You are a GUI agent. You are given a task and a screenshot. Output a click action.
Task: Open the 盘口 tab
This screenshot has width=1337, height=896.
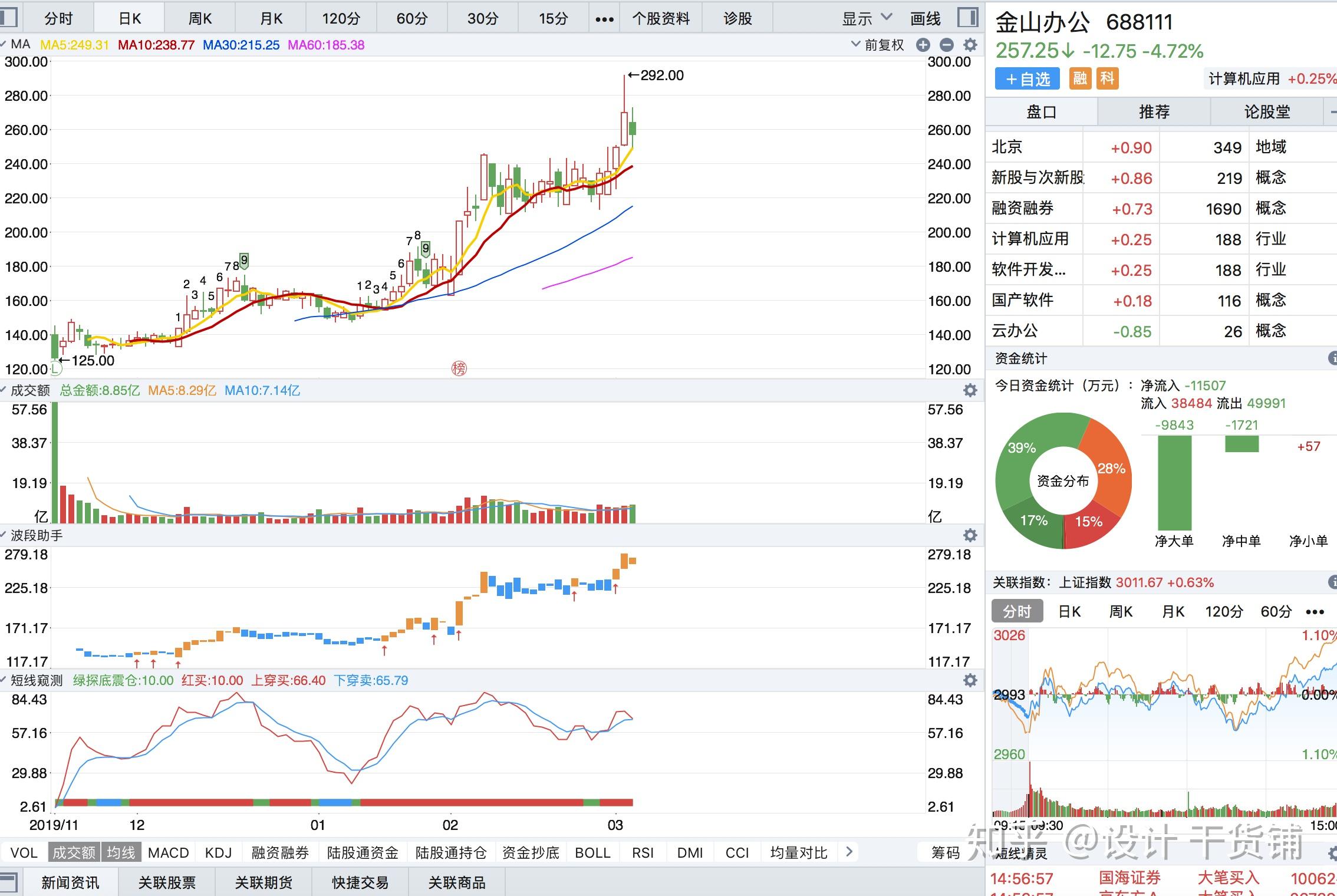pyautogui.click(x=1041, y=112)
